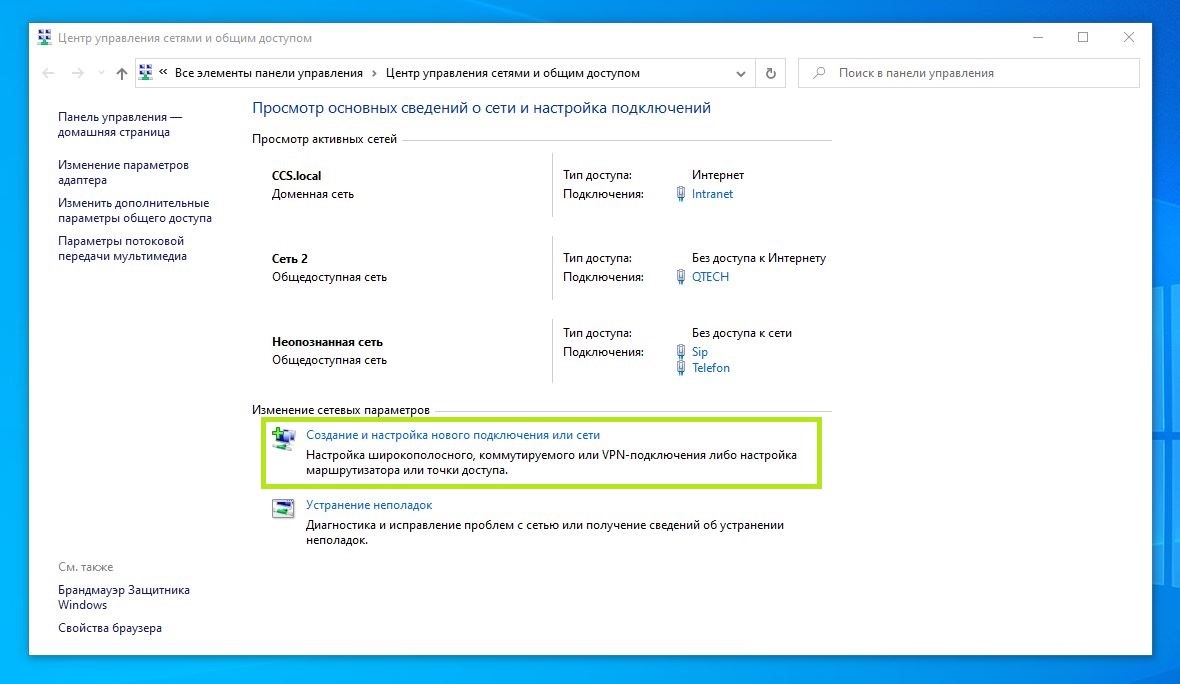Open the Telefon connection link
The width and height of the screenshot is (1180, 684).
(x=711, y=368)
